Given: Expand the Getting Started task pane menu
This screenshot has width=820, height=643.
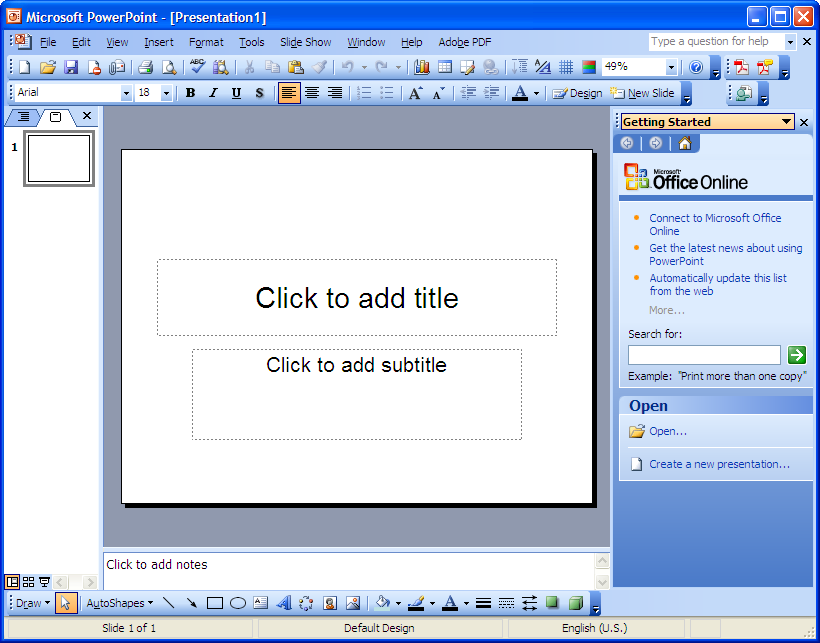Looking at the screenshot, I should tap(786, 122).
